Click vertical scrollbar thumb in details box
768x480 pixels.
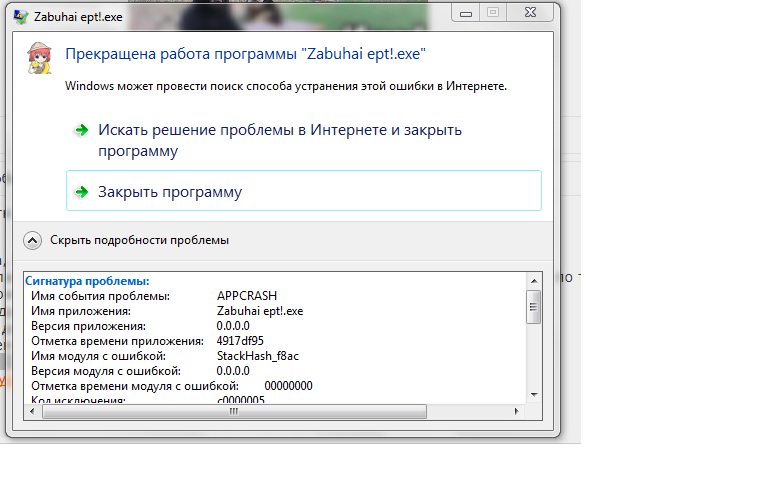(534, 307)
